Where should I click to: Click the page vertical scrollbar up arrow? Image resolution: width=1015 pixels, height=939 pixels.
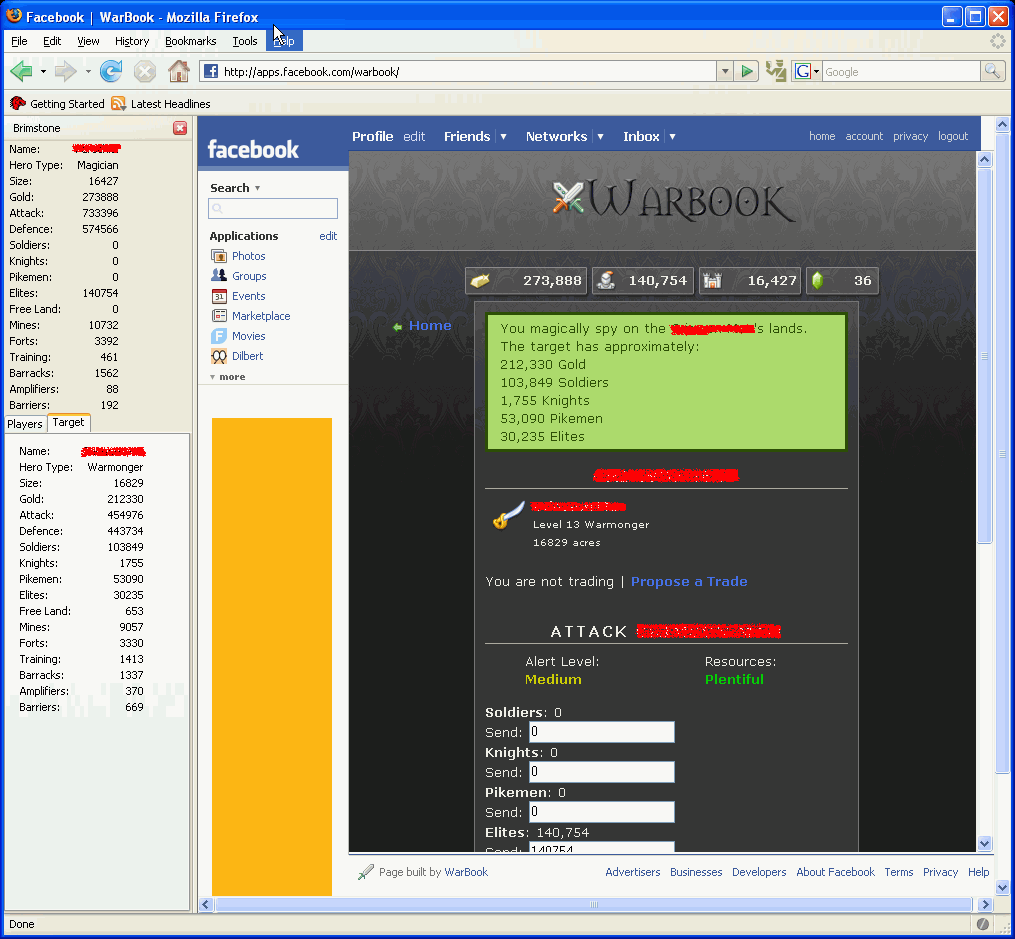[1002, 124]
